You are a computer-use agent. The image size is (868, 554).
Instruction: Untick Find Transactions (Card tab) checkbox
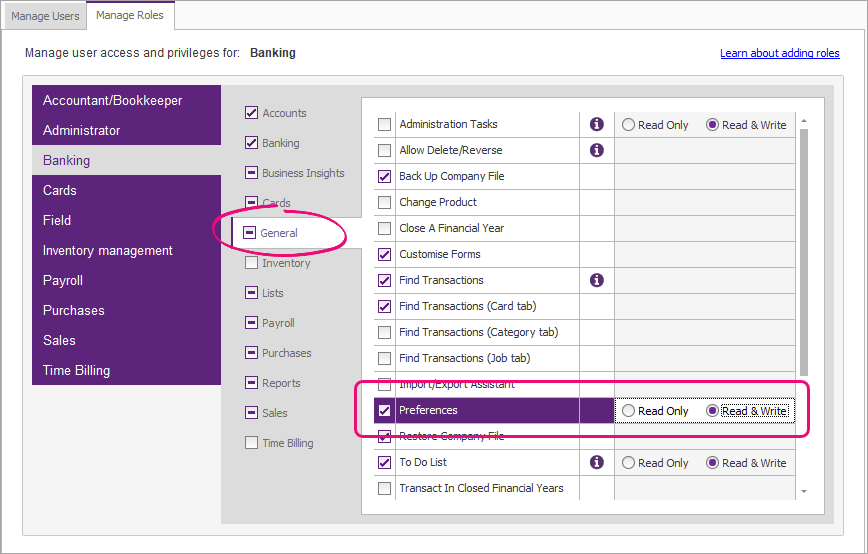coord(384,307)
